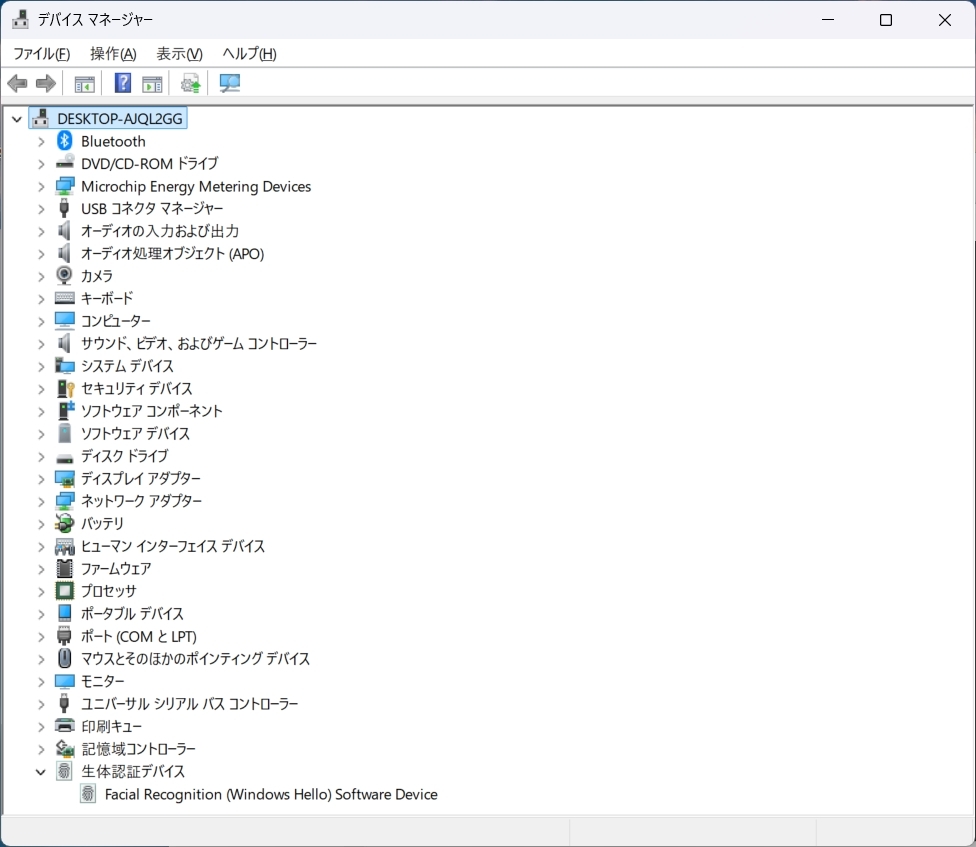Image resolution: width=976 pixels, height=847 pixels.
Task: Collapse the DESKTOP-AJQL2GG root node
Action: [x=17, y=119]
